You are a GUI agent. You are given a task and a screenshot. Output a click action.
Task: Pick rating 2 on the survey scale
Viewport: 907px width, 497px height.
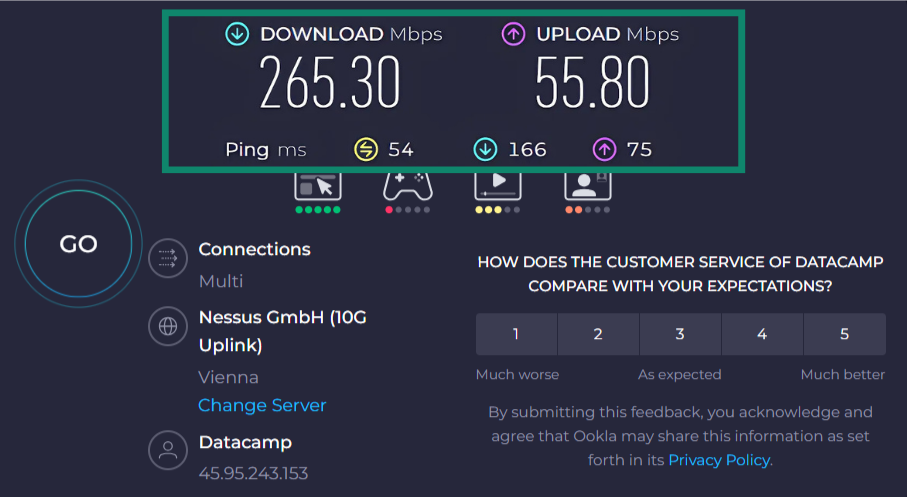coord(598,334)
